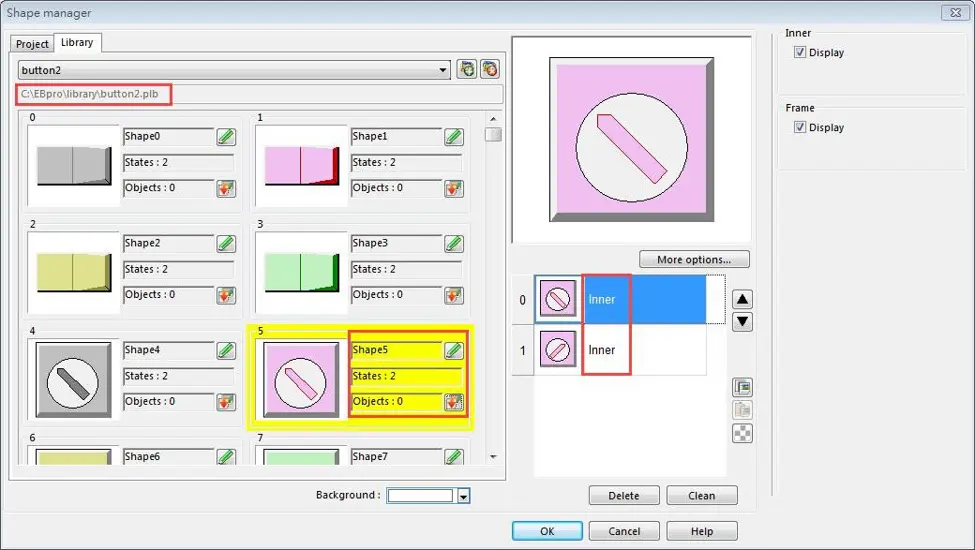Click the import arrow icon beside Shape1 Objects
This screenshot has height=550, width=975.
pyautogui.click(x=454, y=188)
